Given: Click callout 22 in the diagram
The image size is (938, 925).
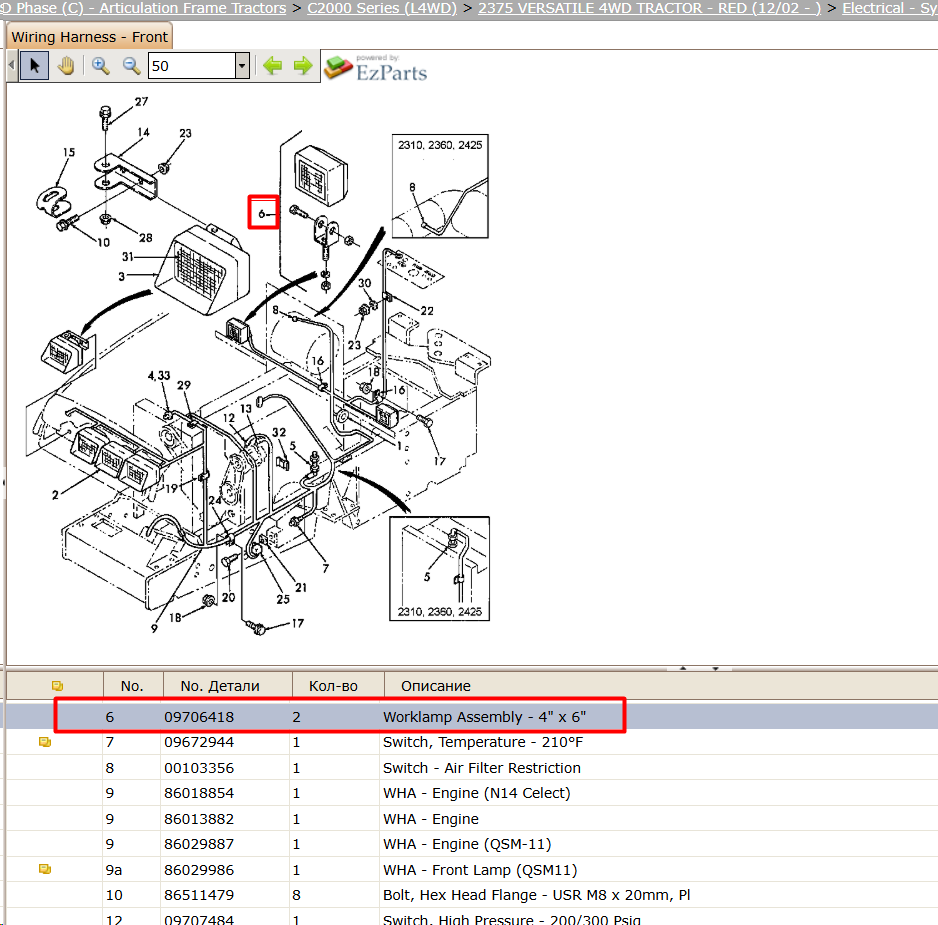Looking at the screenshot, I should [x=427, y=311].
